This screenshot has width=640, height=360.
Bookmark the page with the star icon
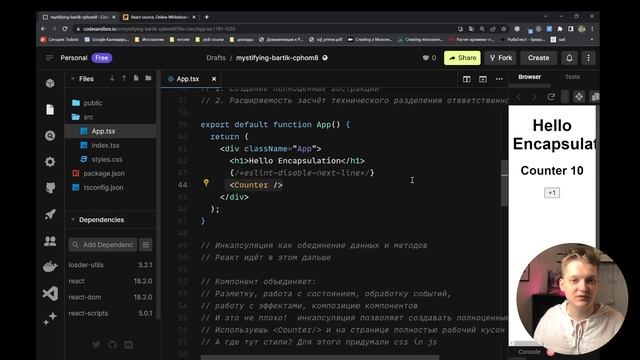point(504,29)
